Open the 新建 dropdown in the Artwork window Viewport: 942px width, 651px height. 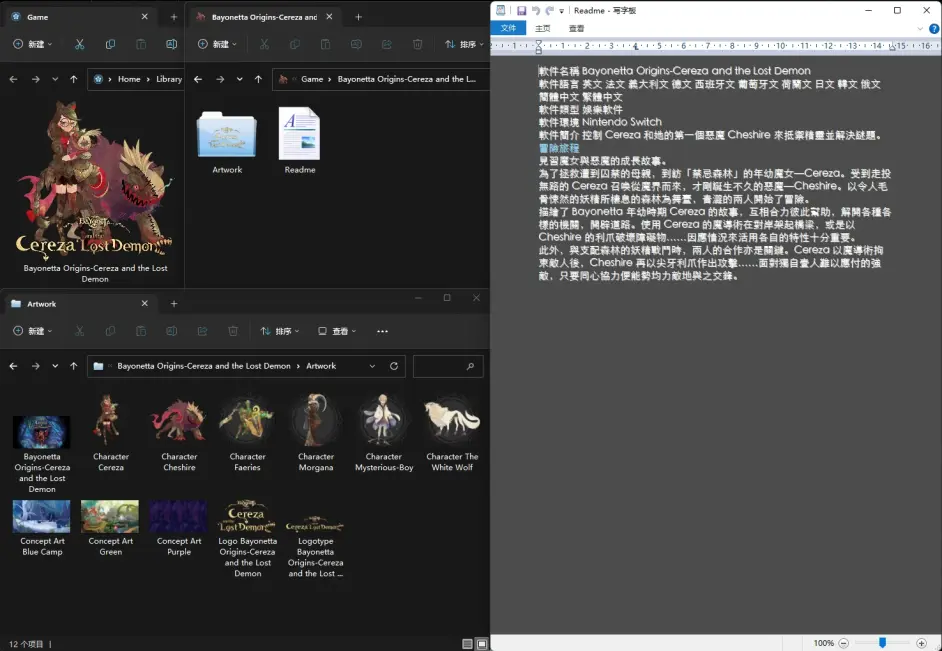coord(32,331)
